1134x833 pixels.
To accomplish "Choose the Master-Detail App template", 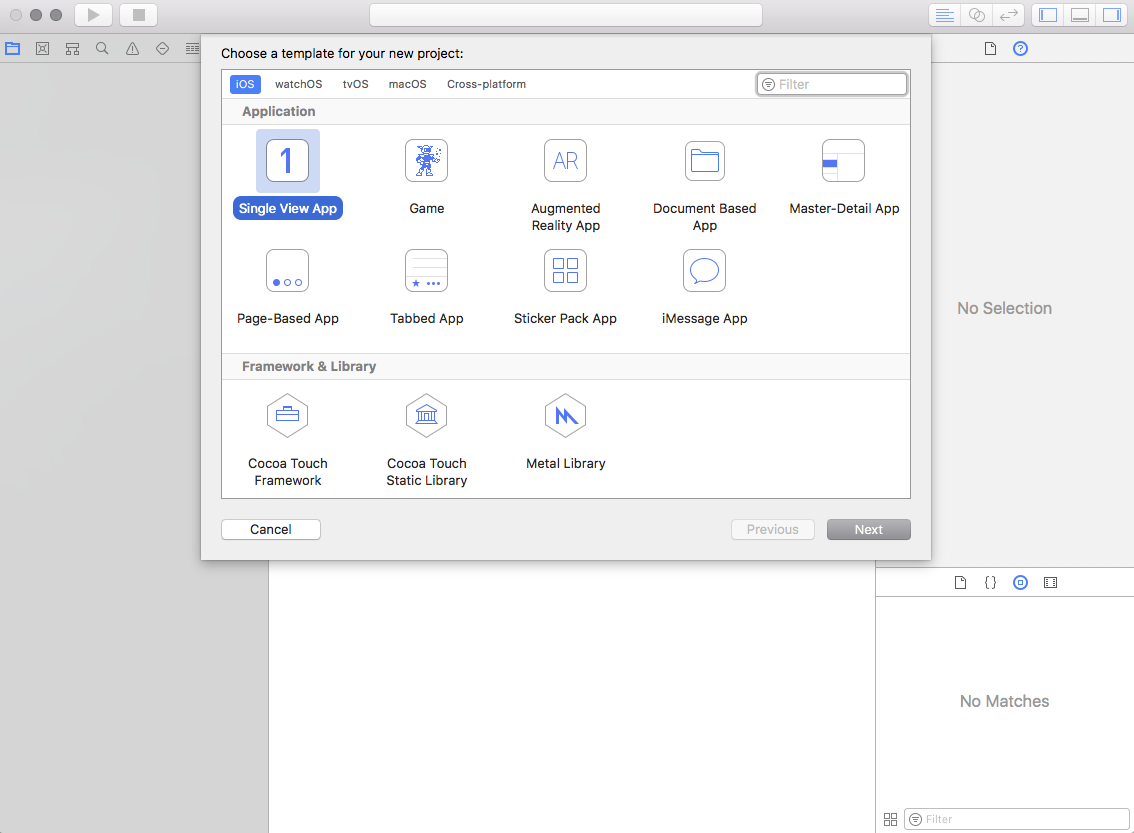I will coord(844,178).
